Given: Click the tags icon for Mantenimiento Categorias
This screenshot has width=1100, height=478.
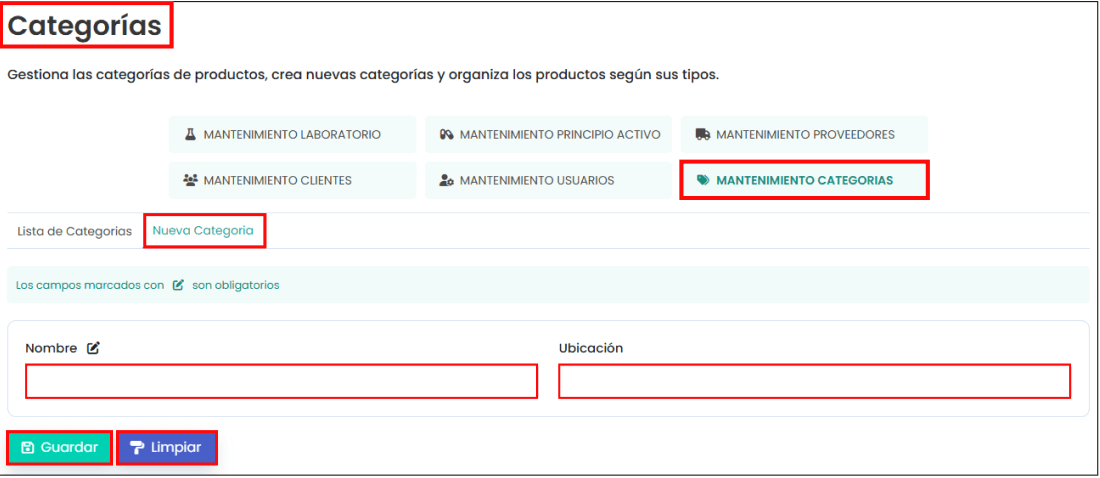Looking at the screenshot, I should coord(703,181).
